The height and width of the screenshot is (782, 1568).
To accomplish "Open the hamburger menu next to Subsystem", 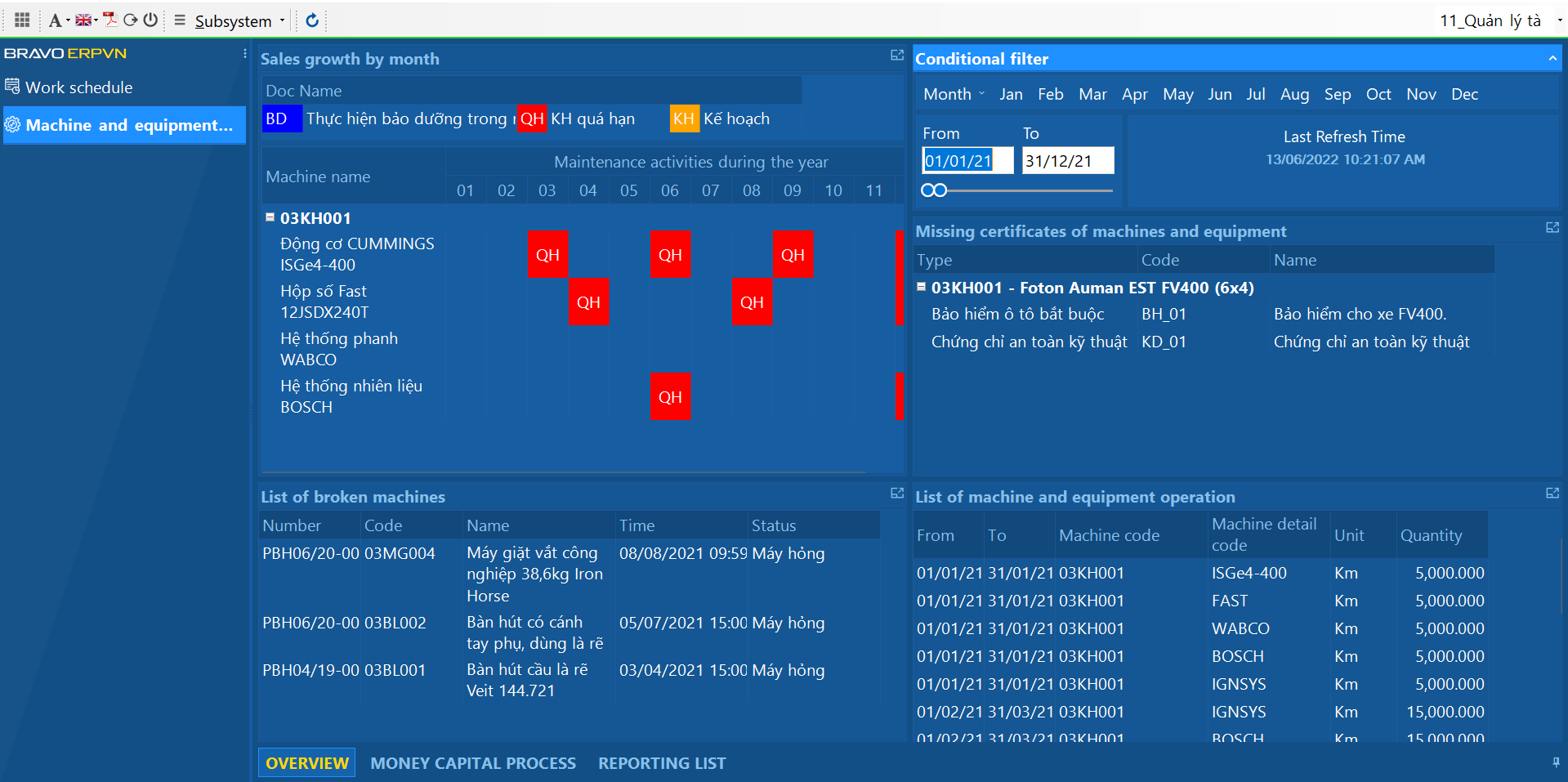I will point(179,20).
